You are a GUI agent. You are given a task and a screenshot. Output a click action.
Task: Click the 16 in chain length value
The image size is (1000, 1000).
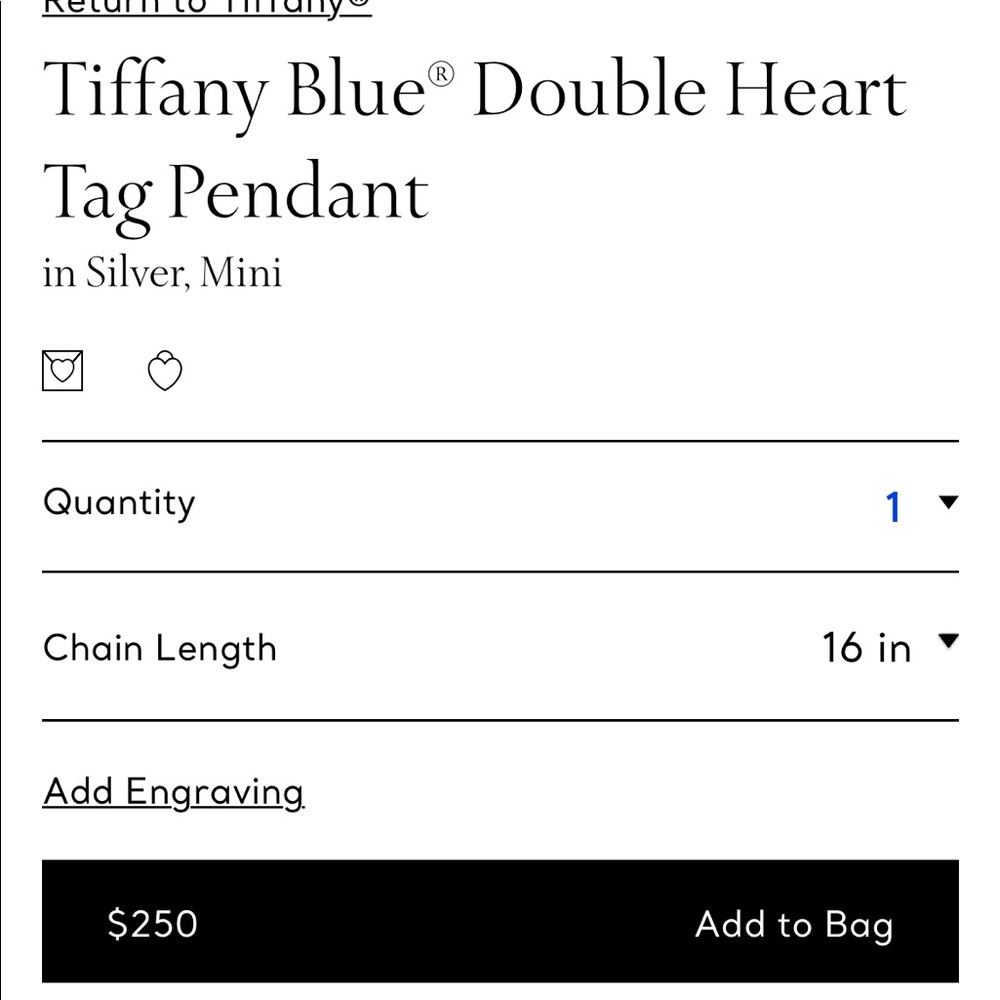[866, 648]
